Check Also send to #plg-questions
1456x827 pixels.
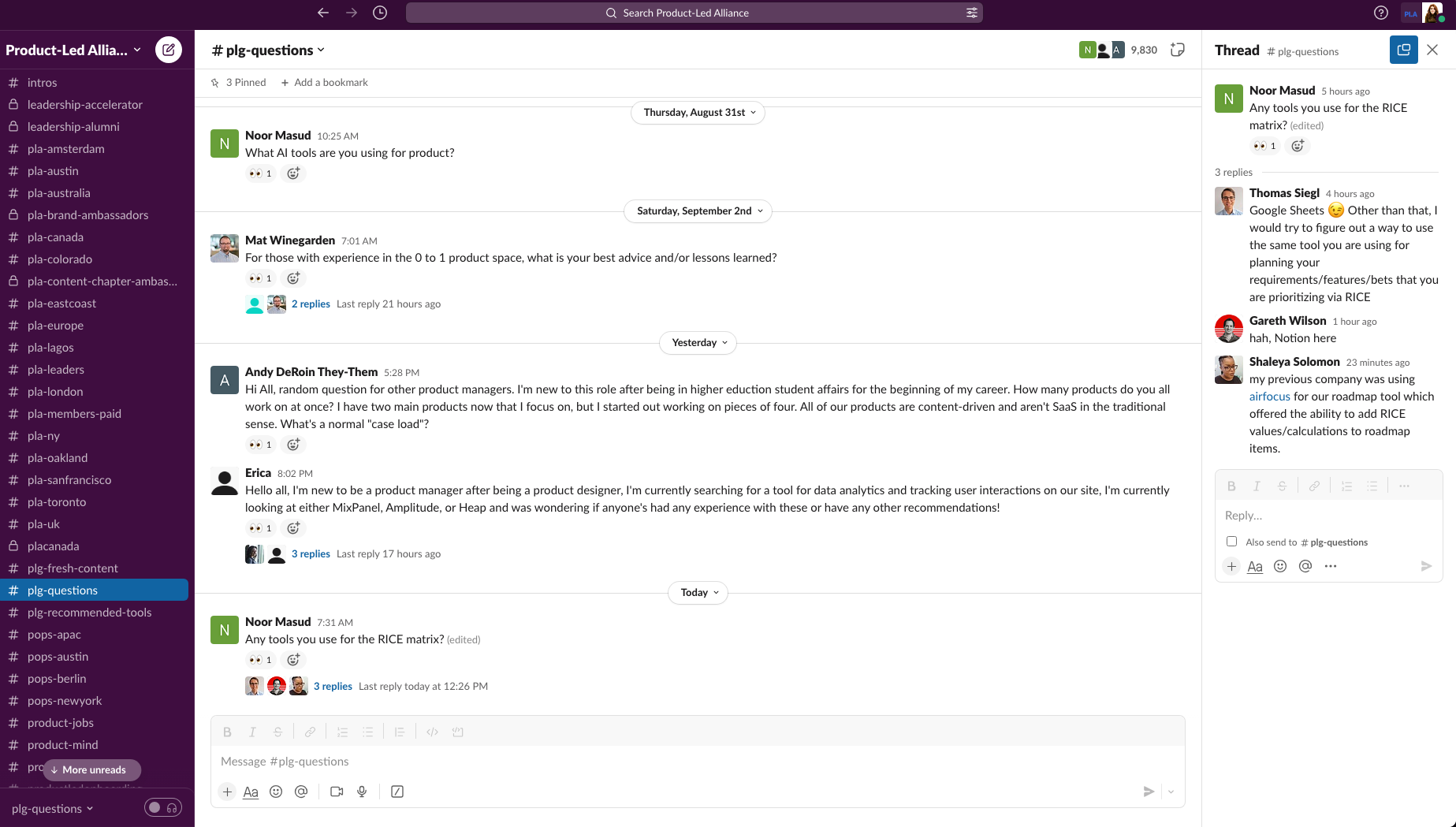tap(1231, 542)
